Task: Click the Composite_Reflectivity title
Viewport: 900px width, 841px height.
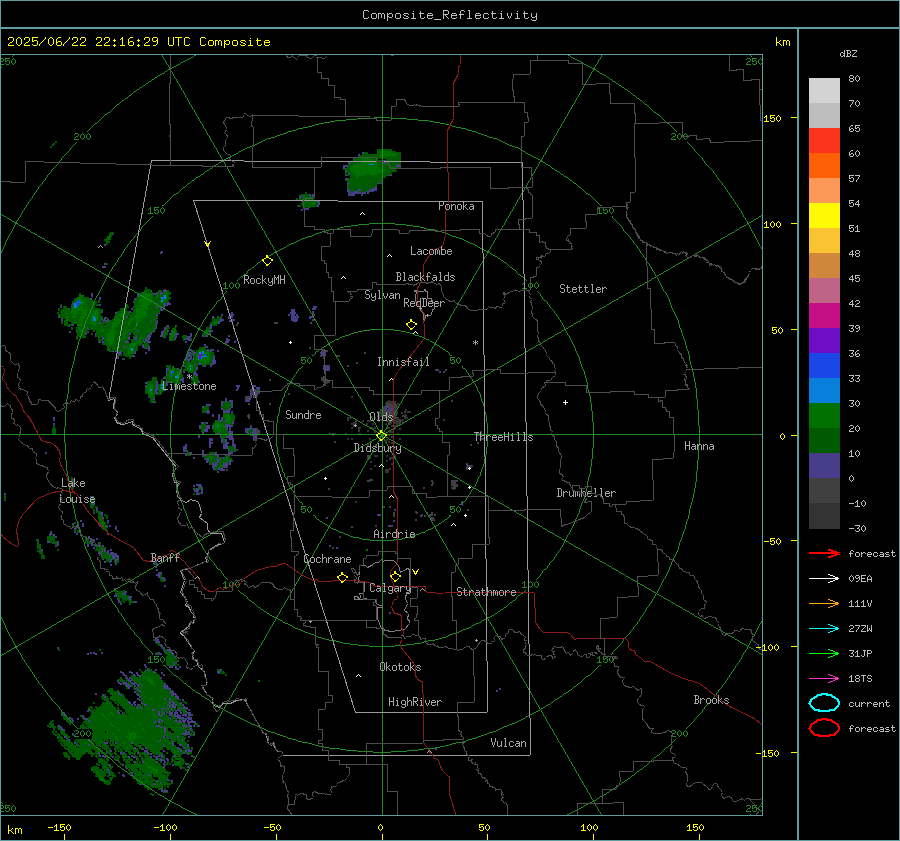Action: pos(450,15)
